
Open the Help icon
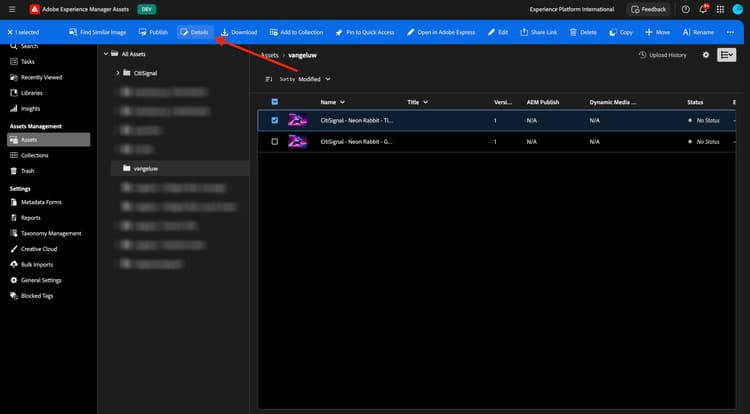685,9
